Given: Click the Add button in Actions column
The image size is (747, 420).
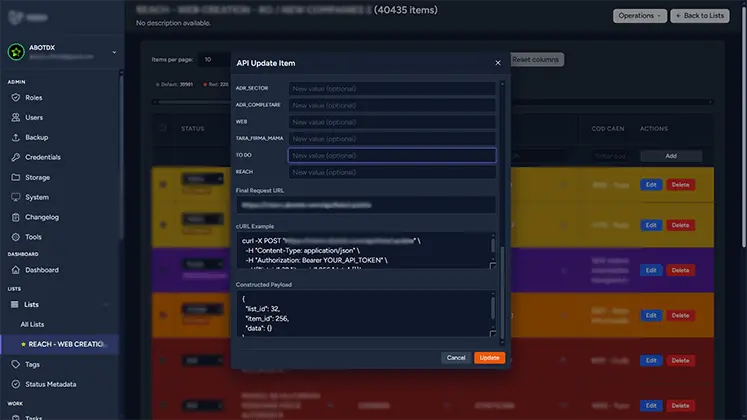Looking at the screenshot, I should click(671, 156).
